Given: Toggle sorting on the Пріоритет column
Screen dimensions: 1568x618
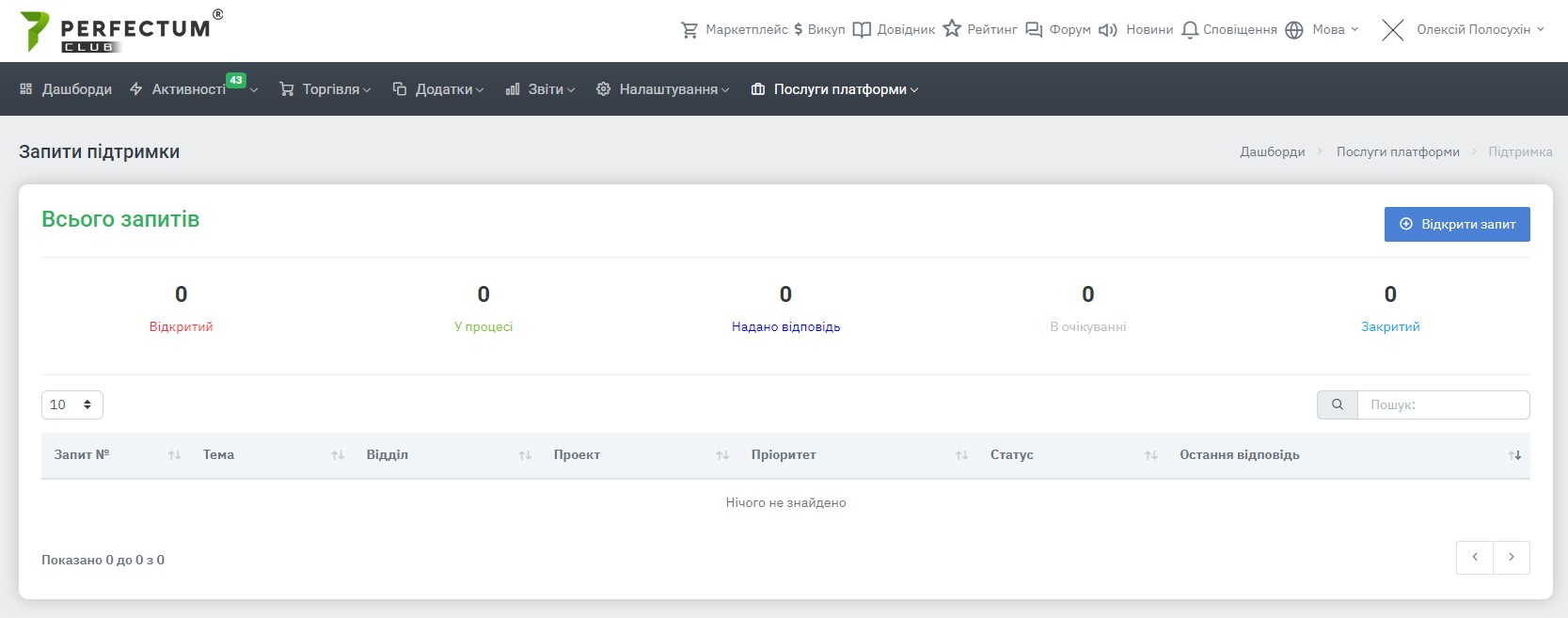Looking at the screenshot, I should (x=784, y=455).
